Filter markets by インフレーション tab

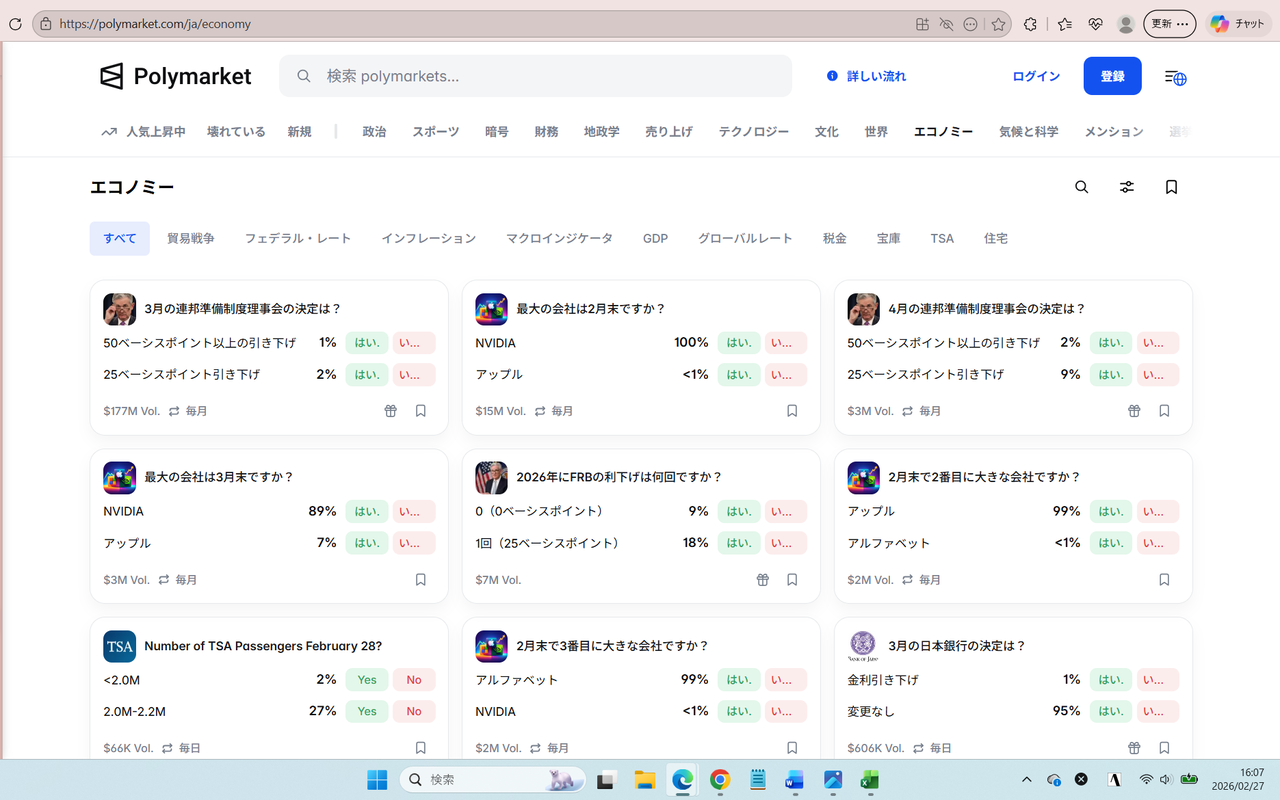[x=429, y=239]
